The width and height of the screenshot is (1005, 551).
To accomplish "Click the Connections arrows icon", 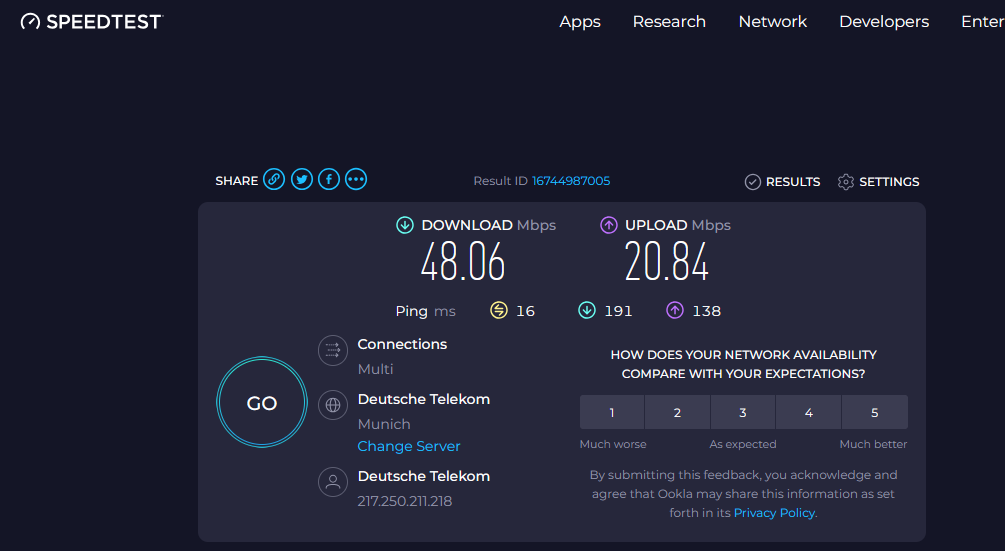I will (x=333, y=350).
